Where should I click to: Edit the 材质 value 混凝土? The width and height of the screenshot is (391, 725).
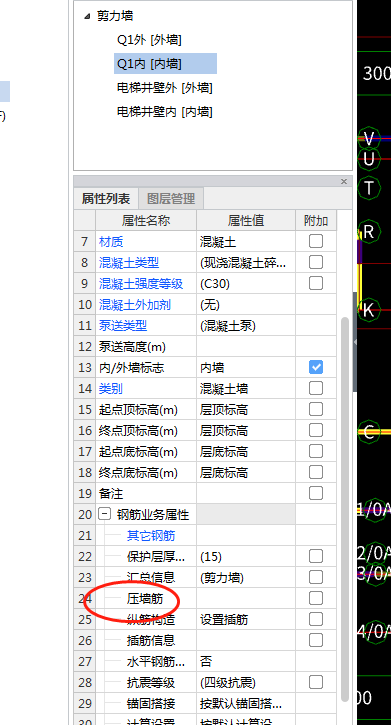click(x=246, y=241)
